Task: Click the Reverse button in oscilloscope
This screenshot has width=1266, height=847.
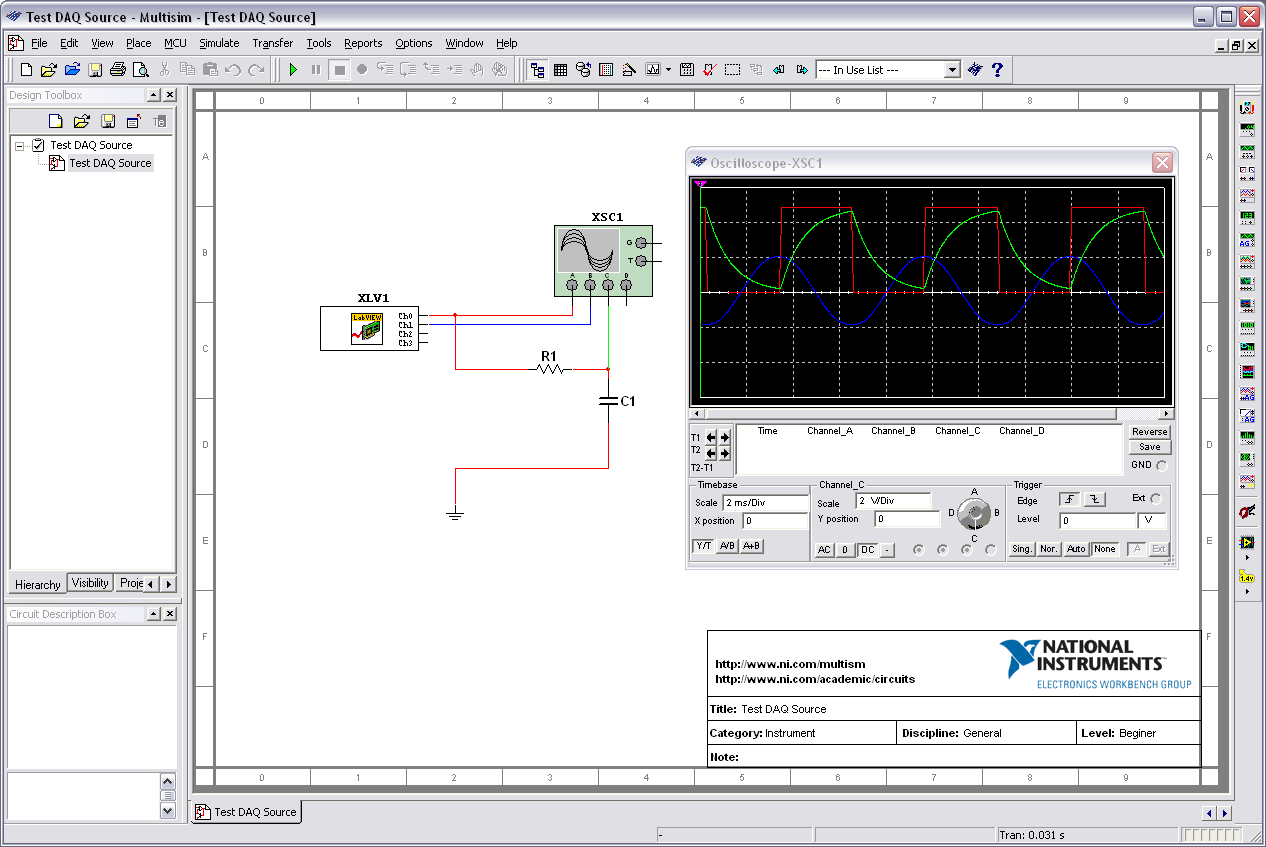Action: pos(1149,432)
